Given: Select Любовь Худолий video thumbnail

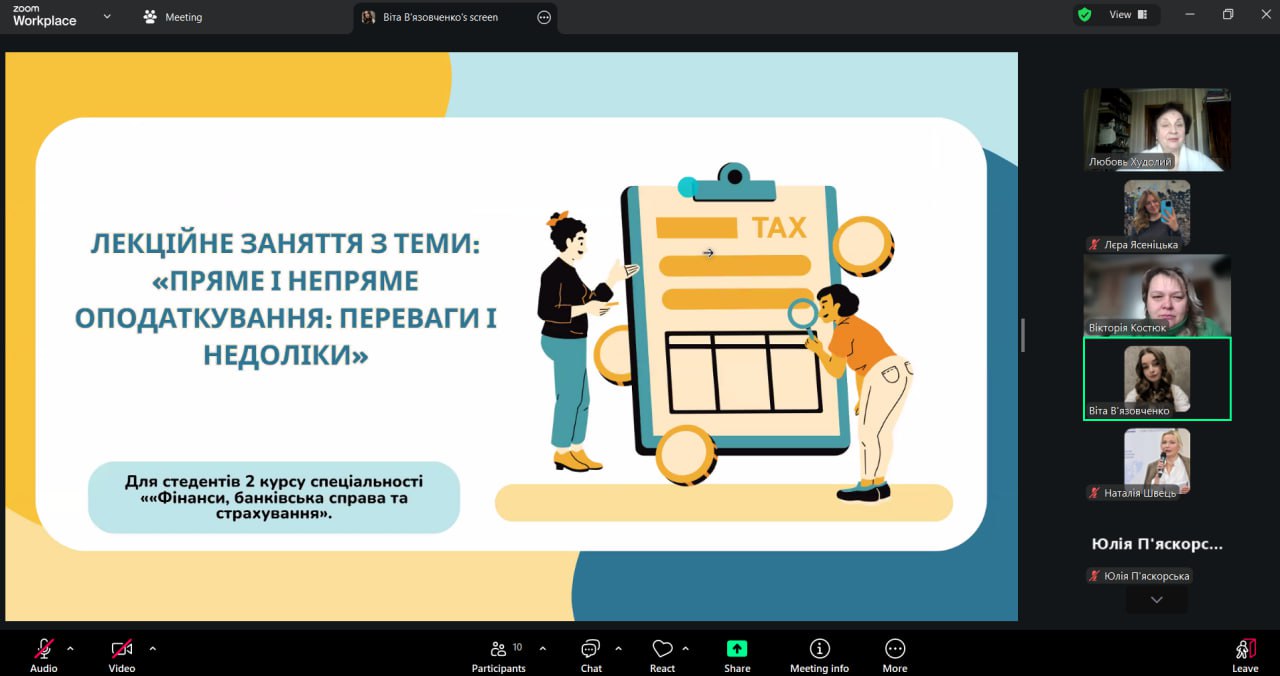Looking at the screenshot, I should tap(1157, 129).
